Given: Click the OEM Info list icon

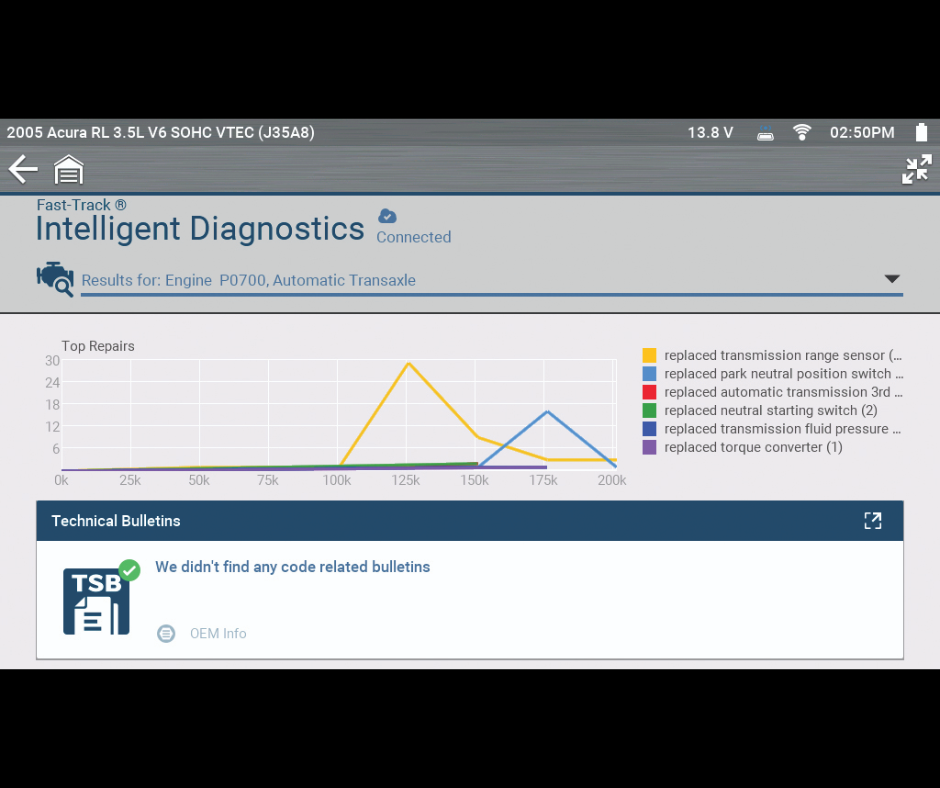Looking at the screenshot, I should pyautogui.click(x=166, y=633).
